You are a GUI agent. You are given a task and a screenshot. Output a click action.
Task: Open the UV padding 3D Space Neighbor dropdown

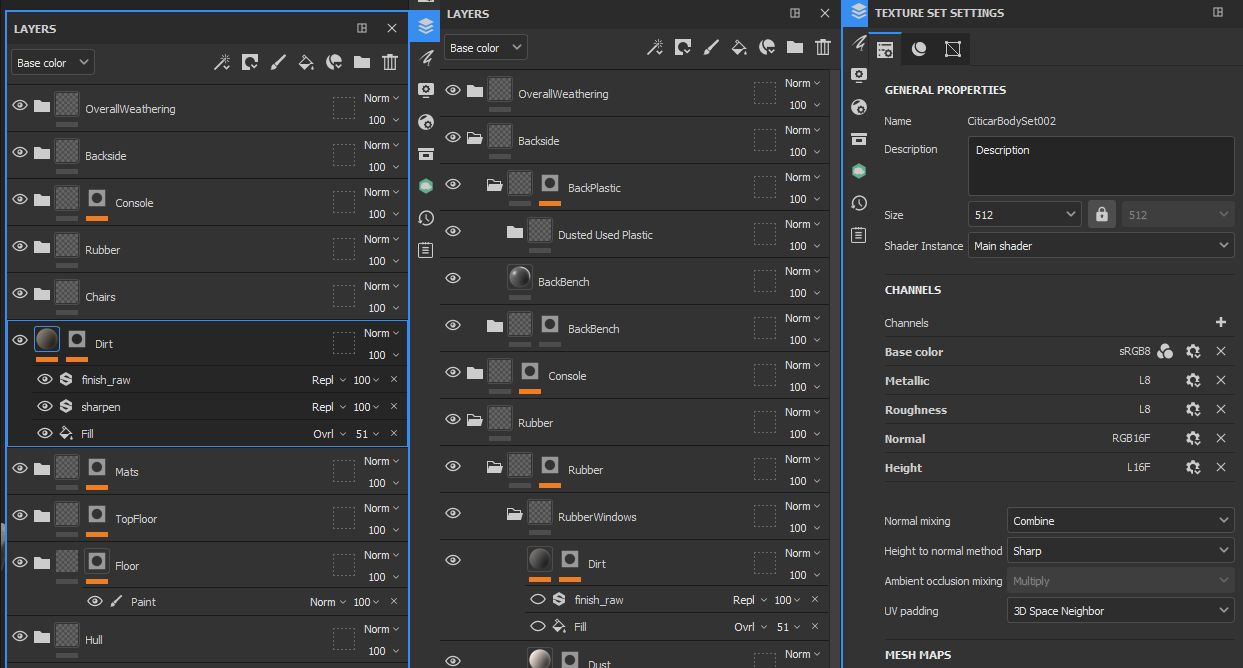click(x=1120, y=611)
